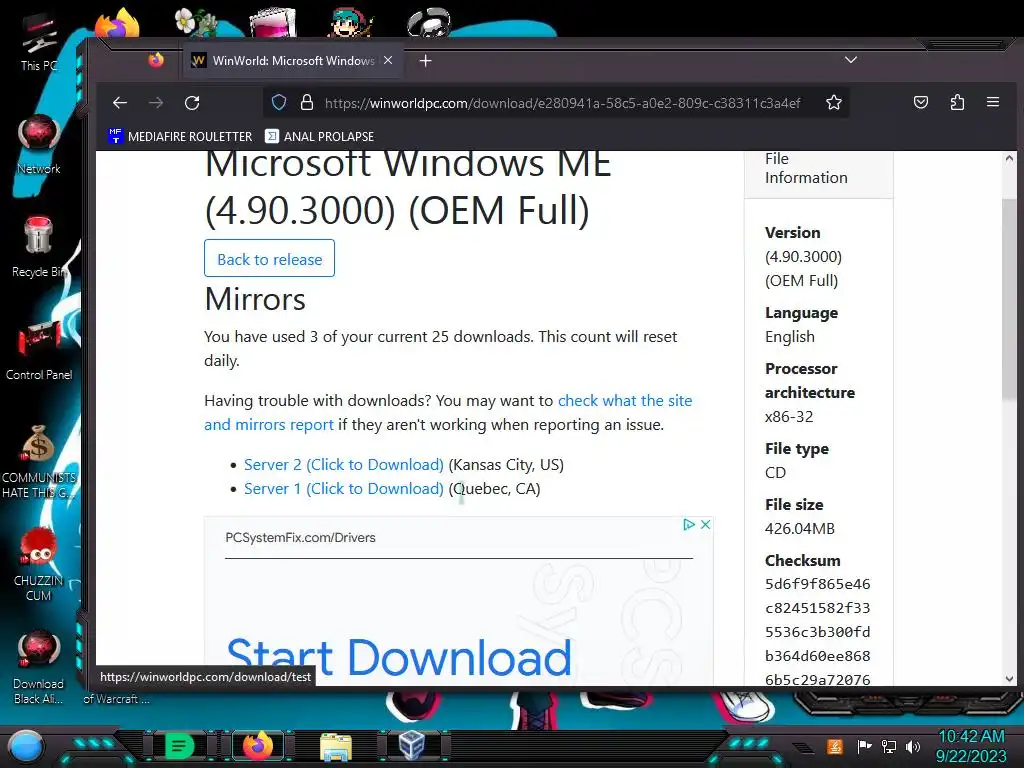
Task: Close the advertisement with X icon
Action: tap(705, 524)
